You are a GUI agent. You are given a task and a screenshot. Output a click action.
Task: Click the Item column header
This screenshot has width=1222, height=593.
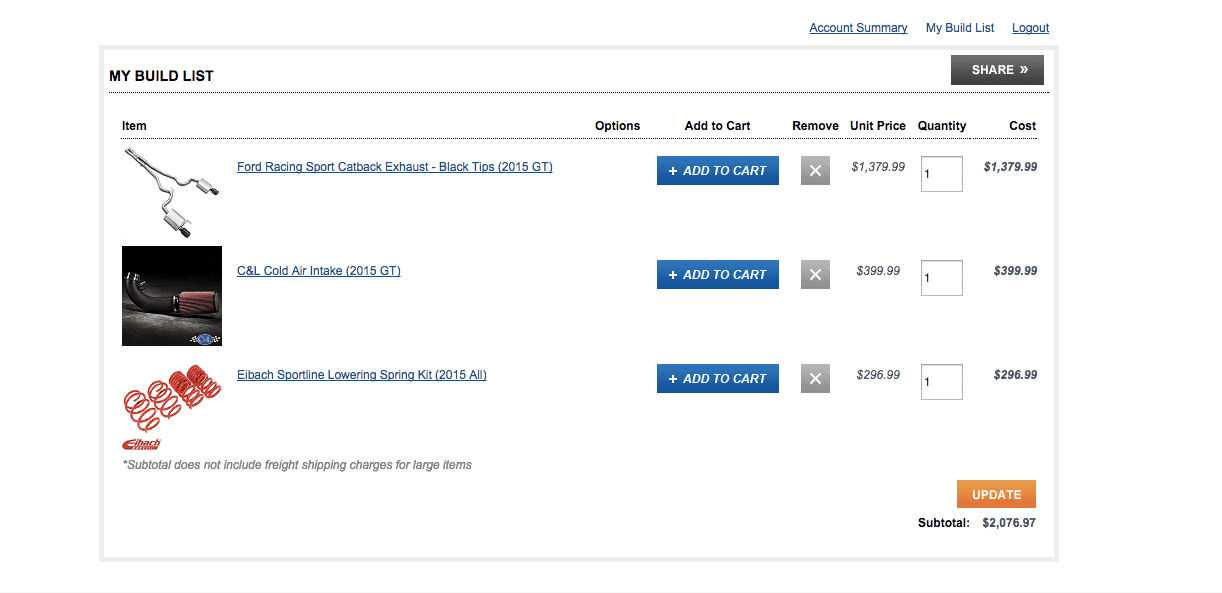pos(134,126)
